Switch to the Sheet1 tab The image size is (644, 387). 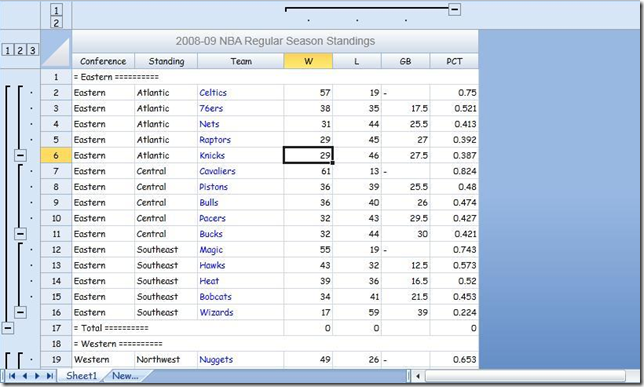pyautogui.click(x=82, y=376)
